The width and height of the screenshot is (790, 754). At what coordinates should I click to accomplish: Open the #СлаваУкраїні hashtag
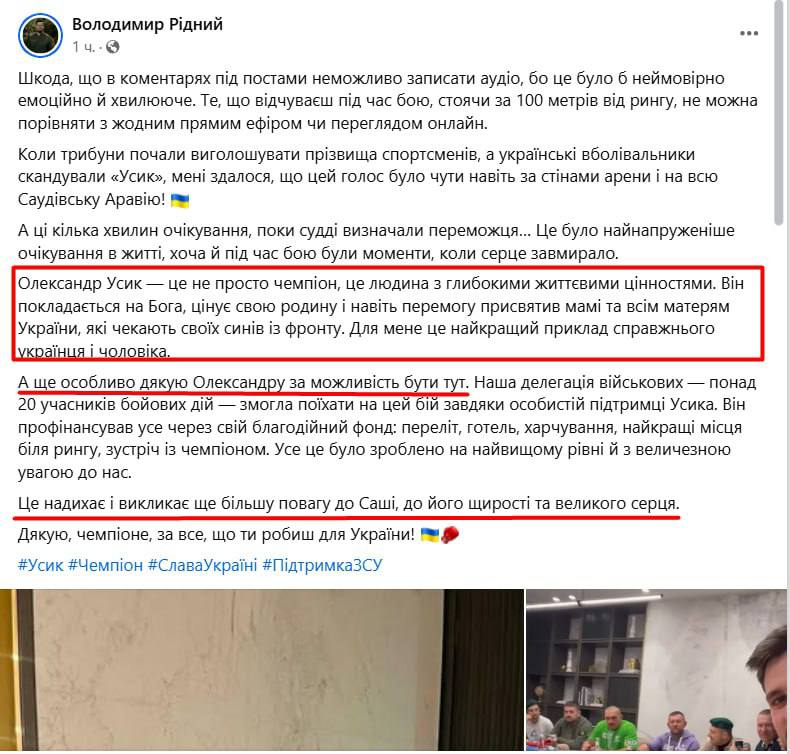pos(203,565)
